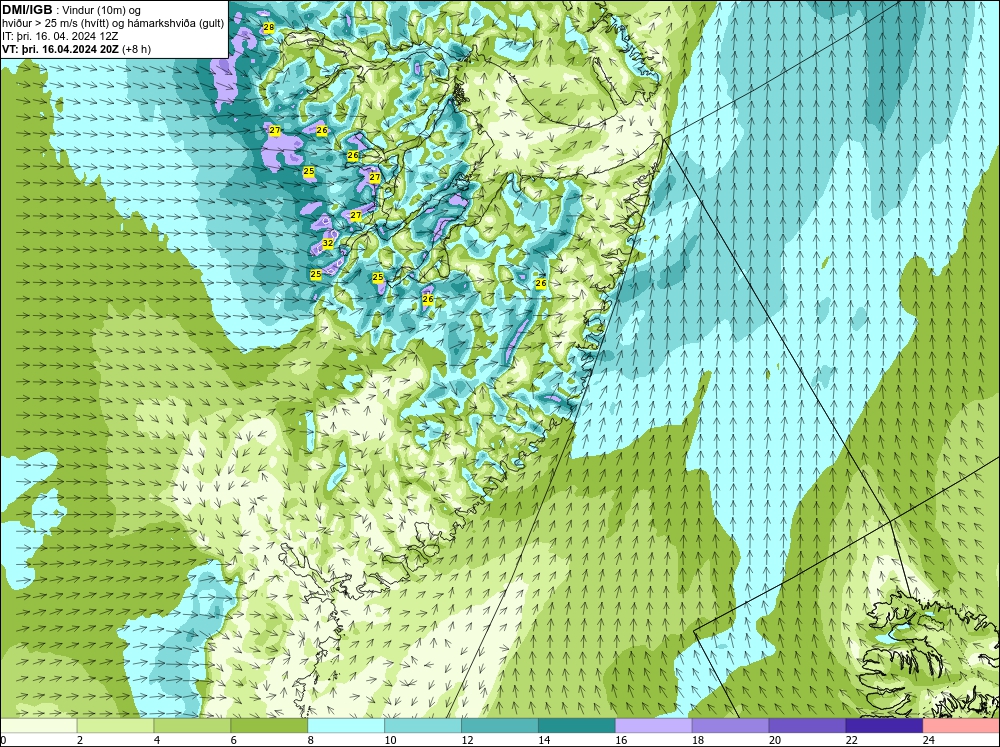The height and width of the screenshot is (747, 1000).
Task: Pick the light green 2–4 m/s legend swatch
Action: [x=115, y=725]
